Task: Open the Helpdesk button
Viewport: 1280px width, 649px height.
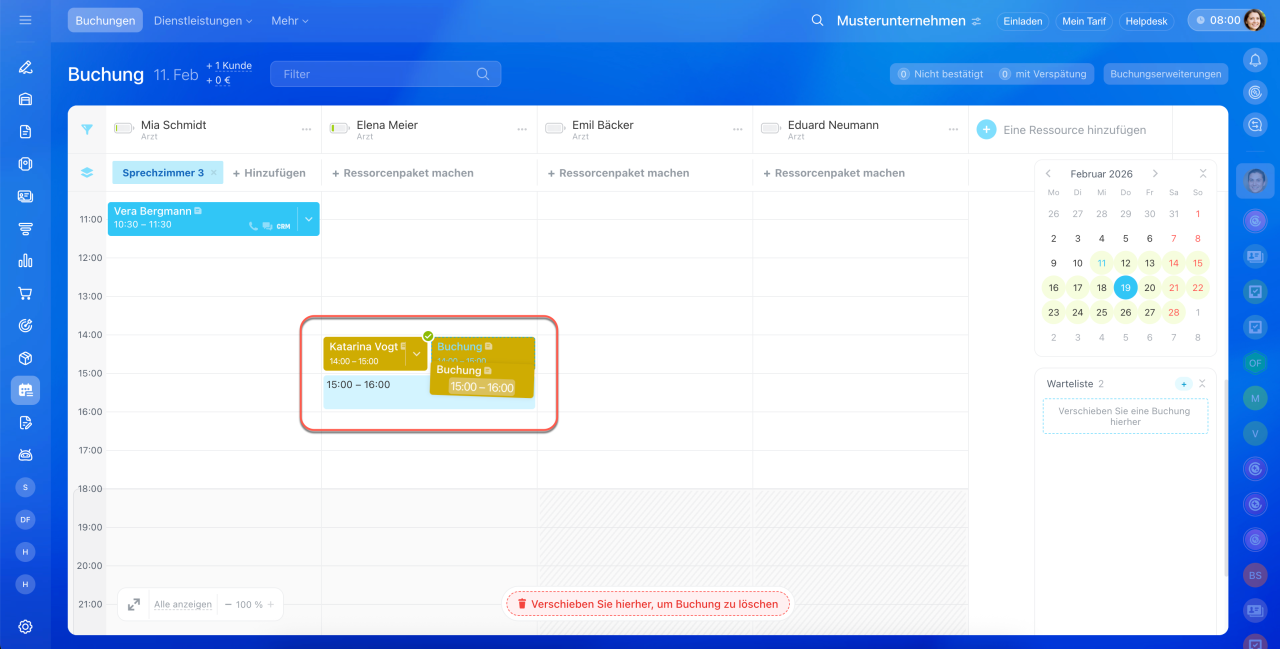Action: point(1147,21)
